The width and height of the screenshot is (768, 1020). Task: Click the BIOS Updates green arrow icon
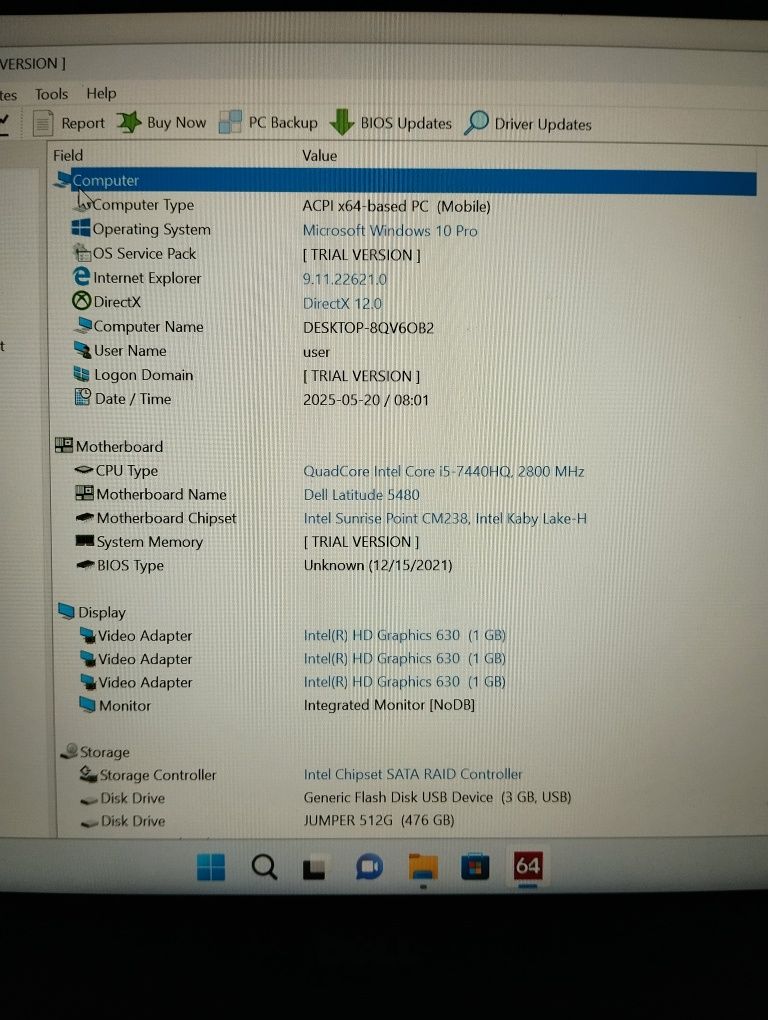[x=341, y=122]
